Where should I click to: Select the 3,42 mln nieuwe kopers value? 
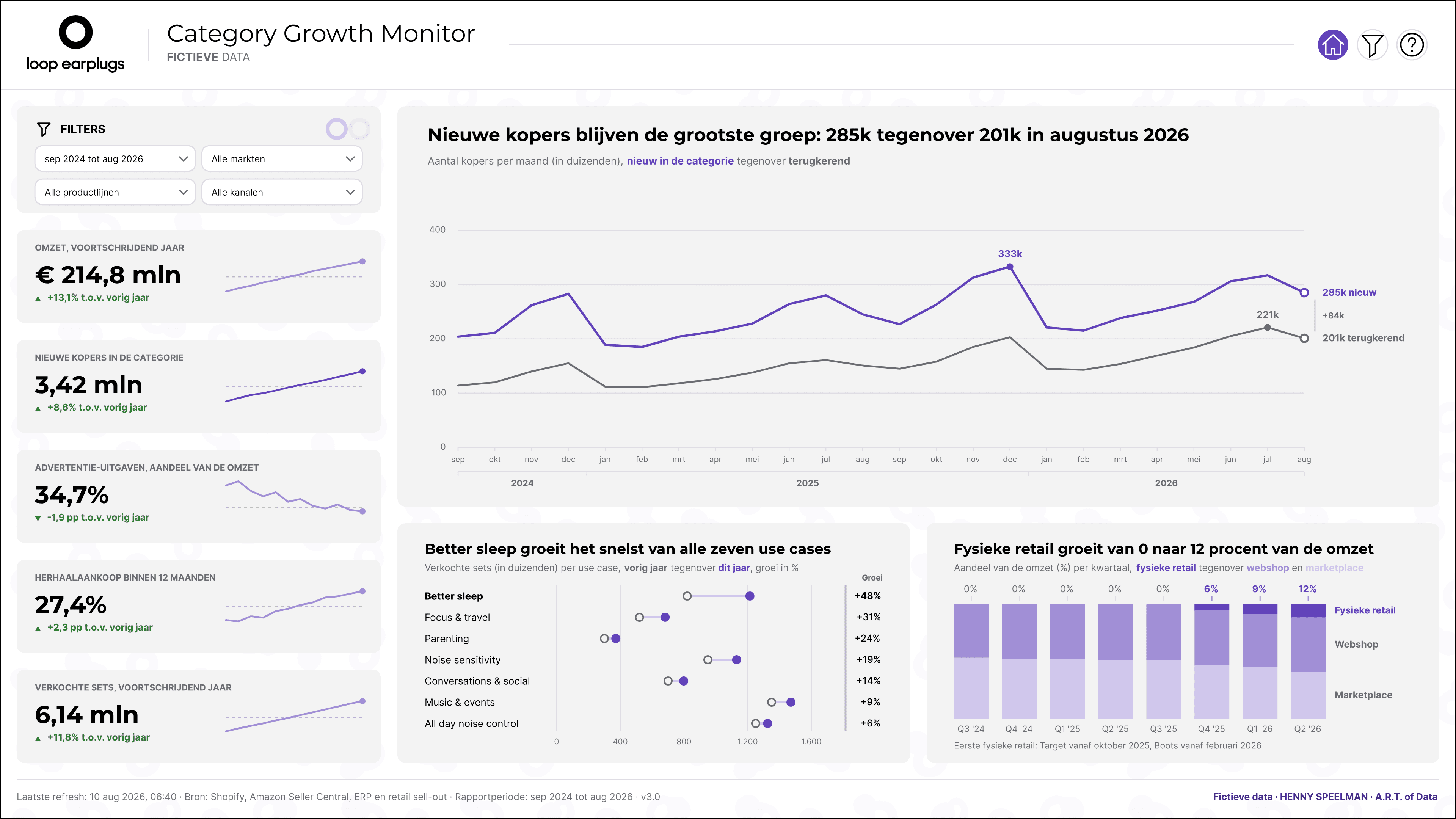[x=89, y=385]
